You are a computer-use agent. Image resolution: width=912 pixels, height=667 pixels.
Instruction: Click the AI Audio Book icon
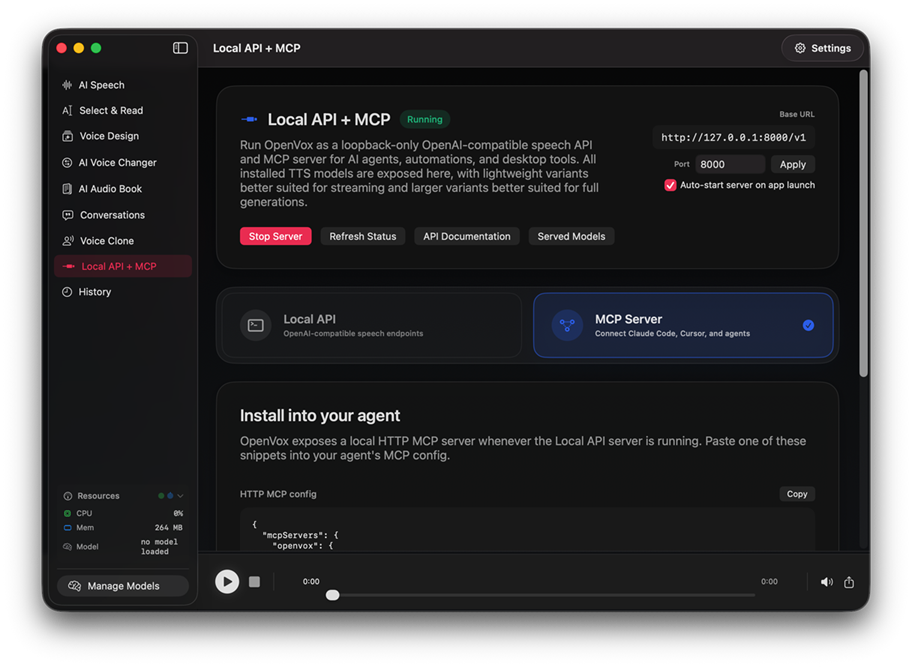coord(67,189)
